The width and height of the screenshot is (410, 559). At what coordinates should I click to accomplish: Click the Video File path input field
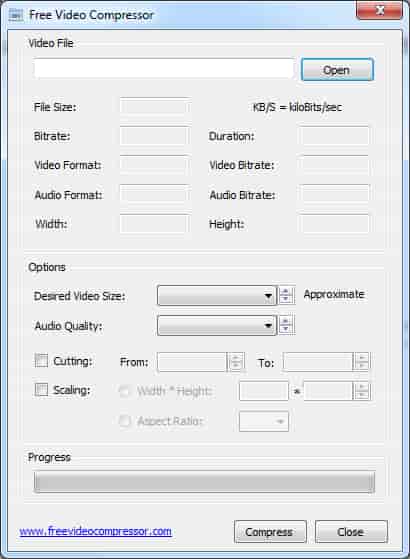(164, 68)
